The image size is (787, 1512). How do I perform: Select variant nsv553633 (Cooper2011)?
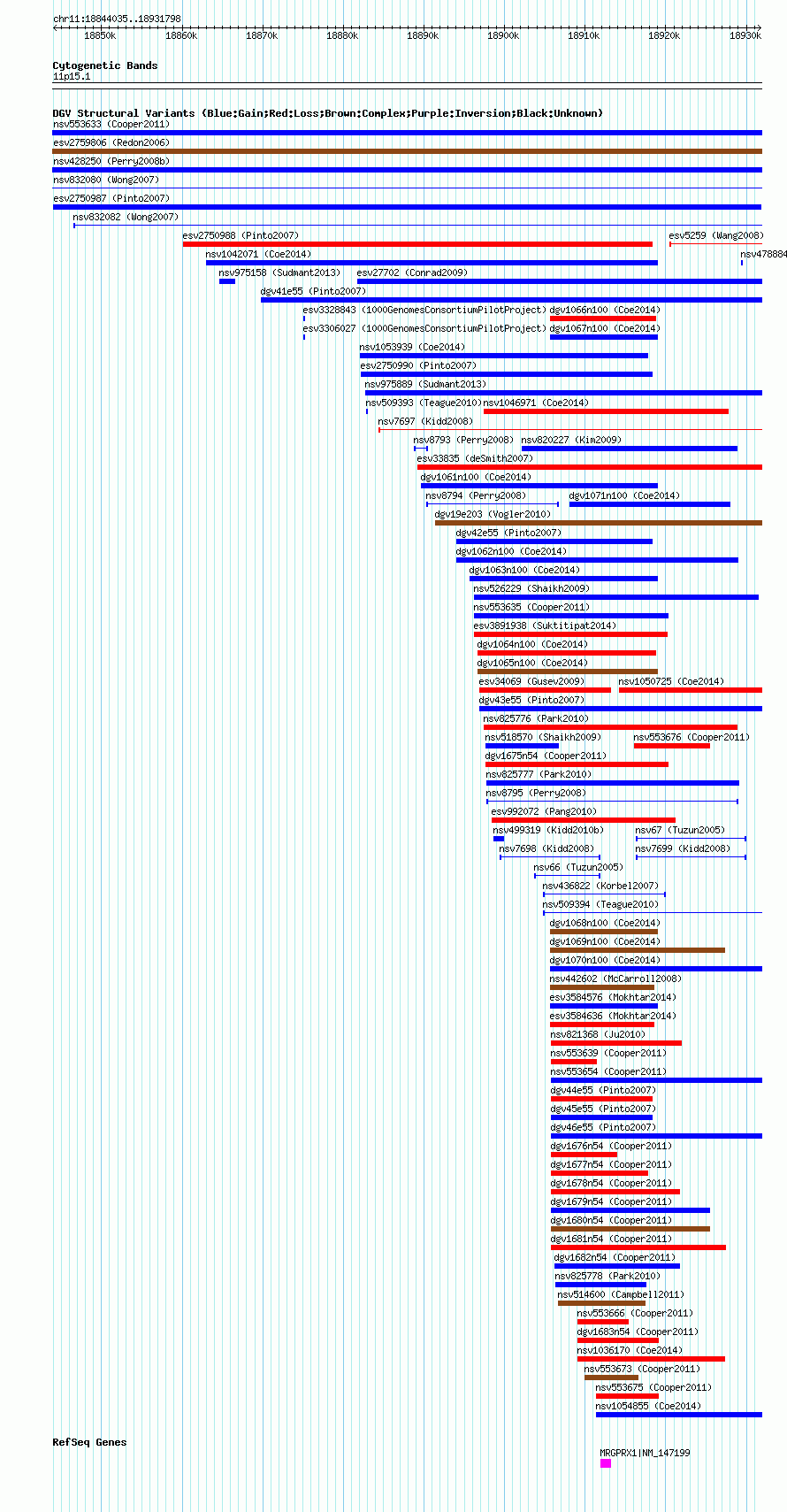111,124
